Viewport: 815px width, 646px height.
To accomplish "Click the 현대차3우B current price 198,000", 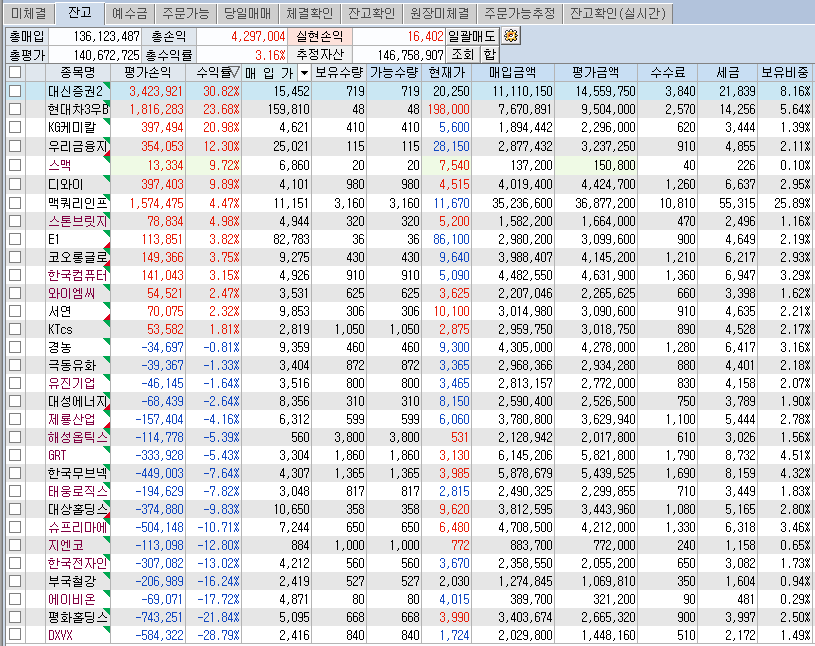I will point(450,110).
